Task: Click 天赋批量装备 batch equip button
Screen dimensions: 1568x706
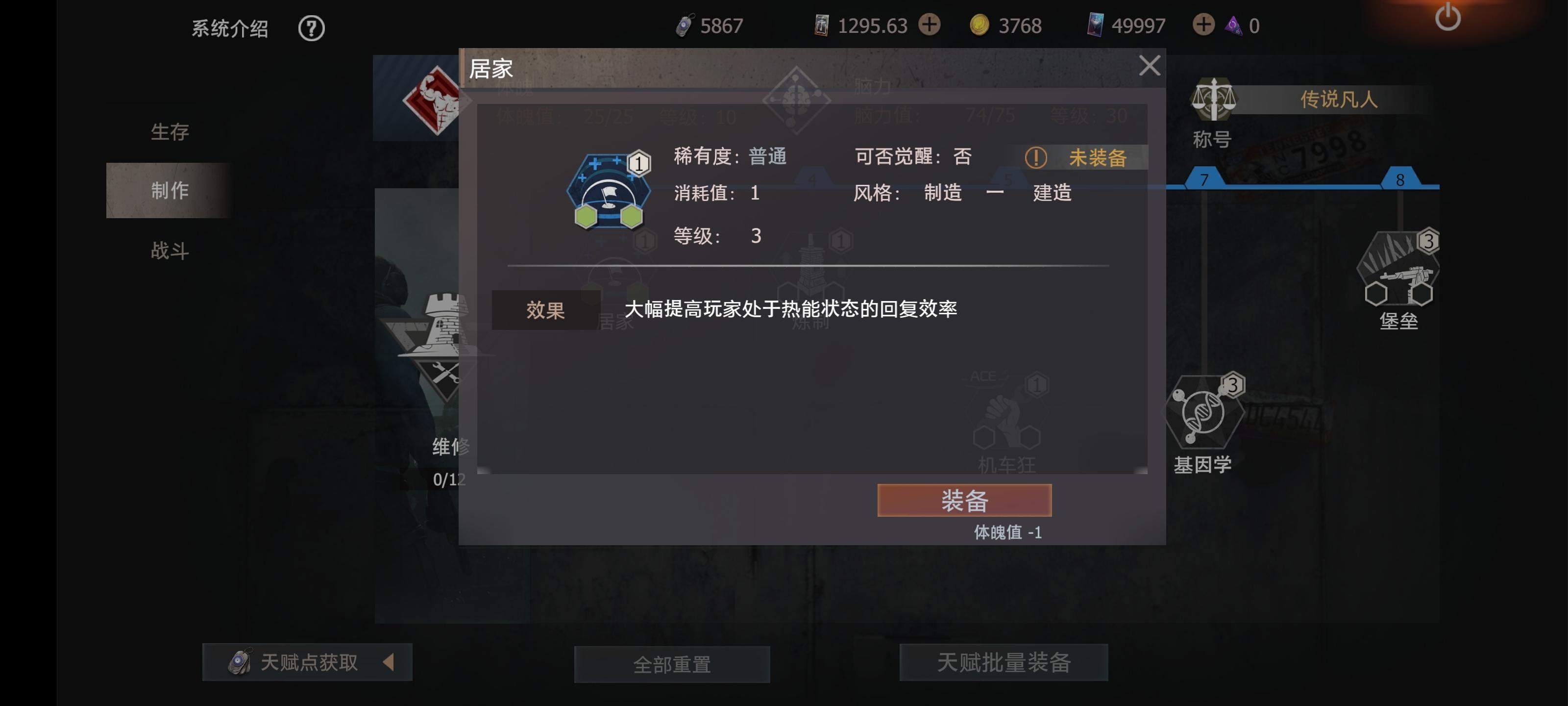Action: pos(1003,662)
